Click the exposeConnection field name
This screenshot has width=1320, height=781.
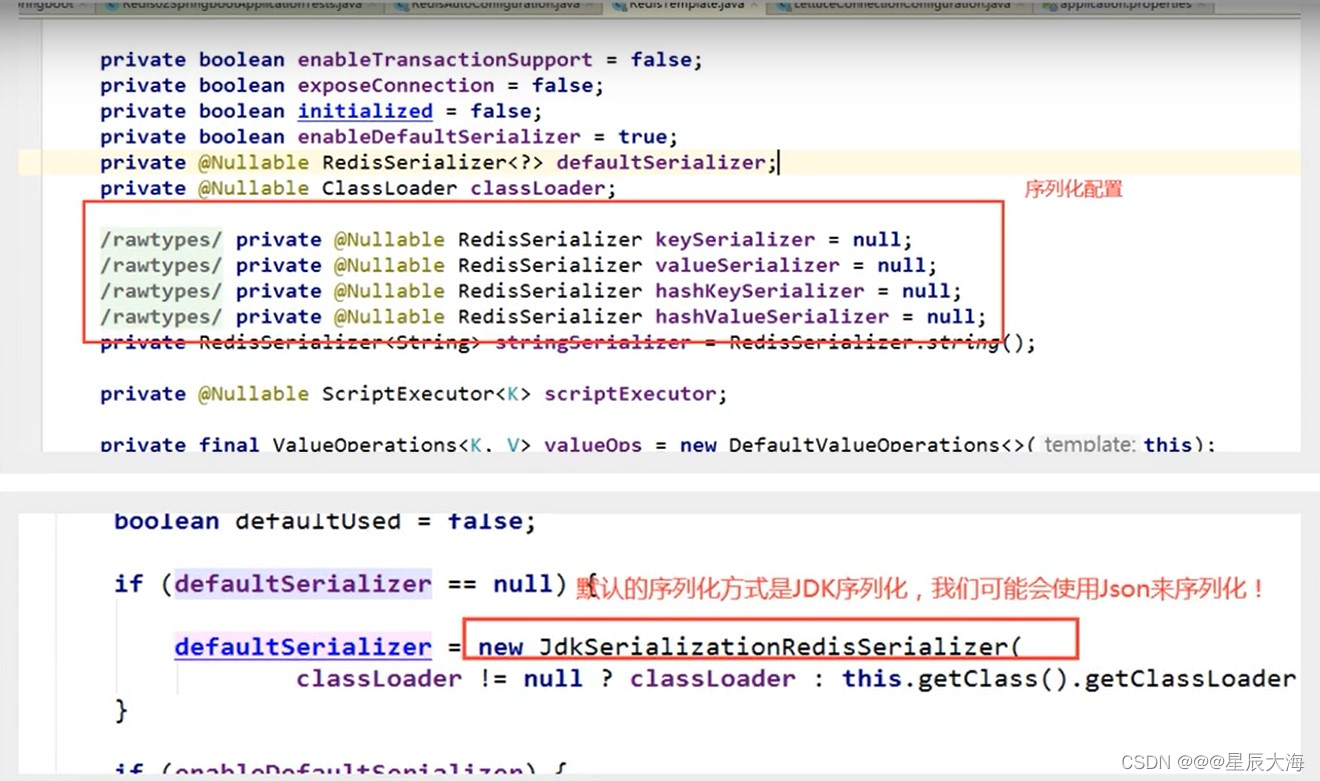(396, 86)
